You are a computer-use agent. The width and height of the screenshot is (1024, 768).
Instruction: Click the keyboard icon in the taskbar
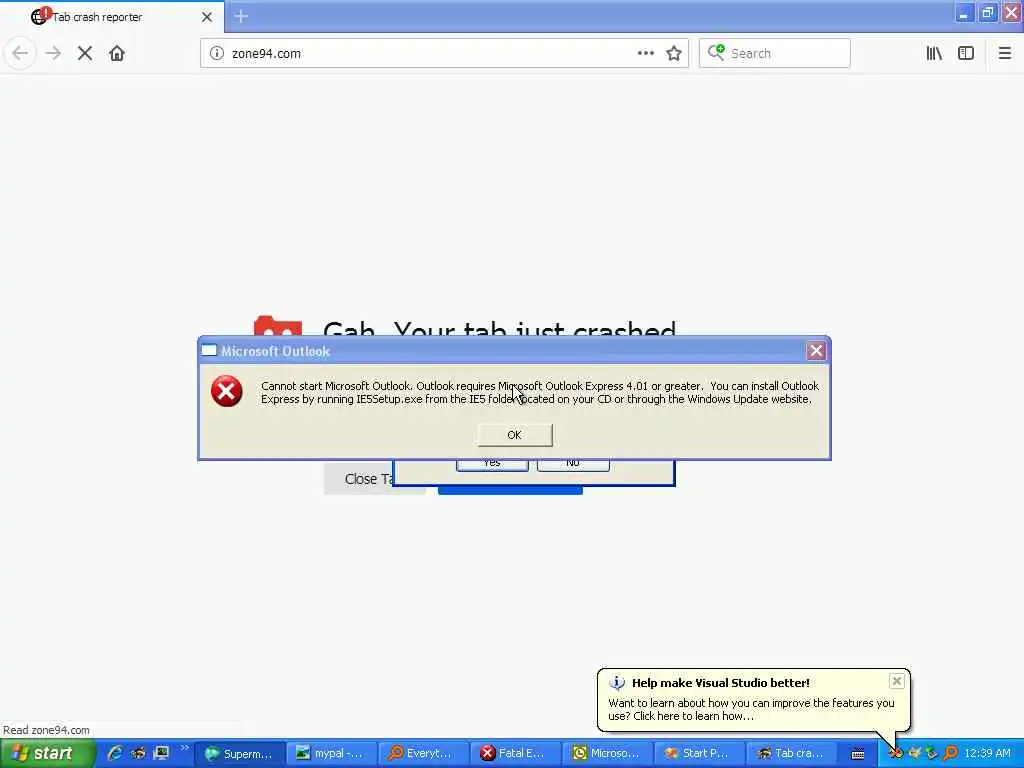858,754
